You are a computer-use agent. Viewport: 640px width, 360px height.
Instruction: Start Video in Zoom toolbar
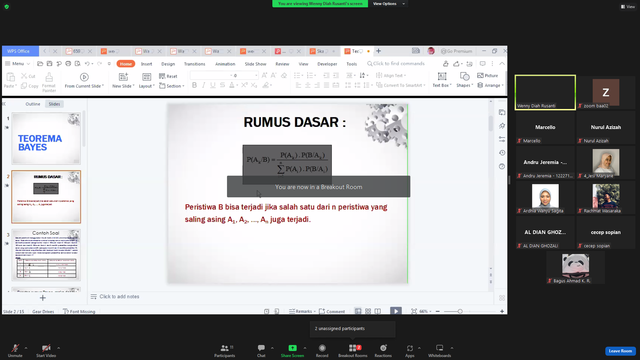(46, 350)
